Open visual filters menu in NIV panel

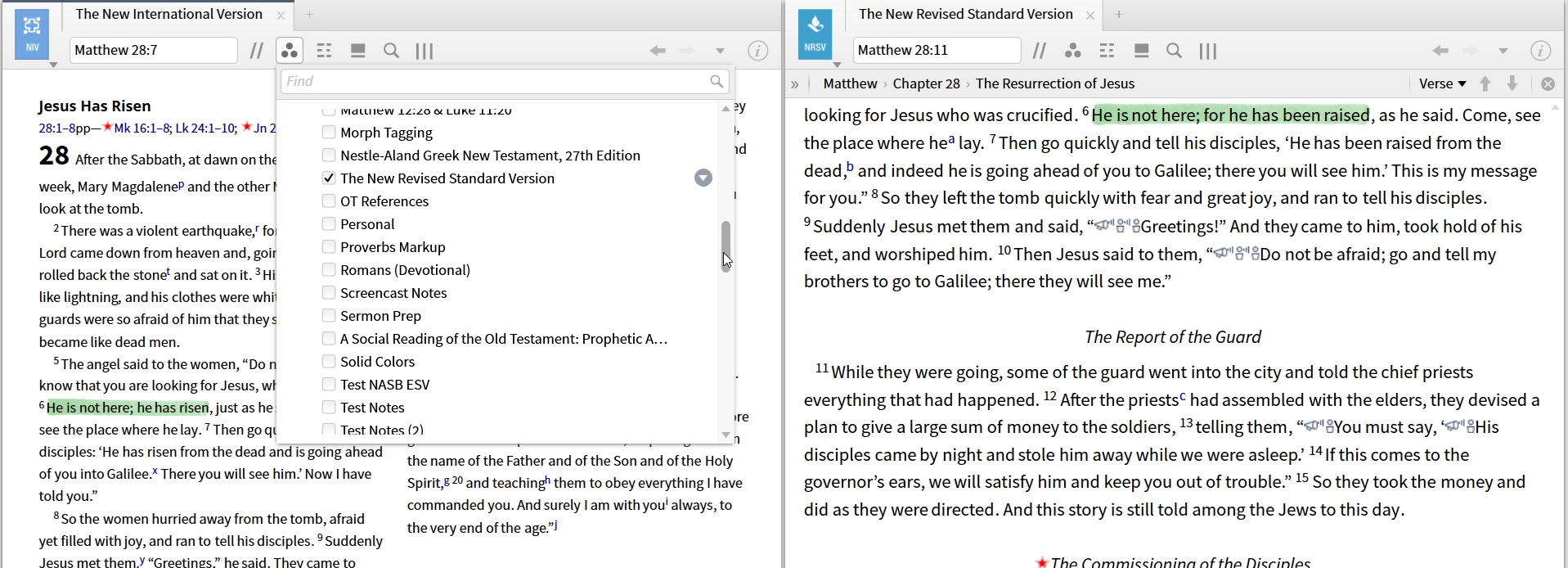pos(290,51)
